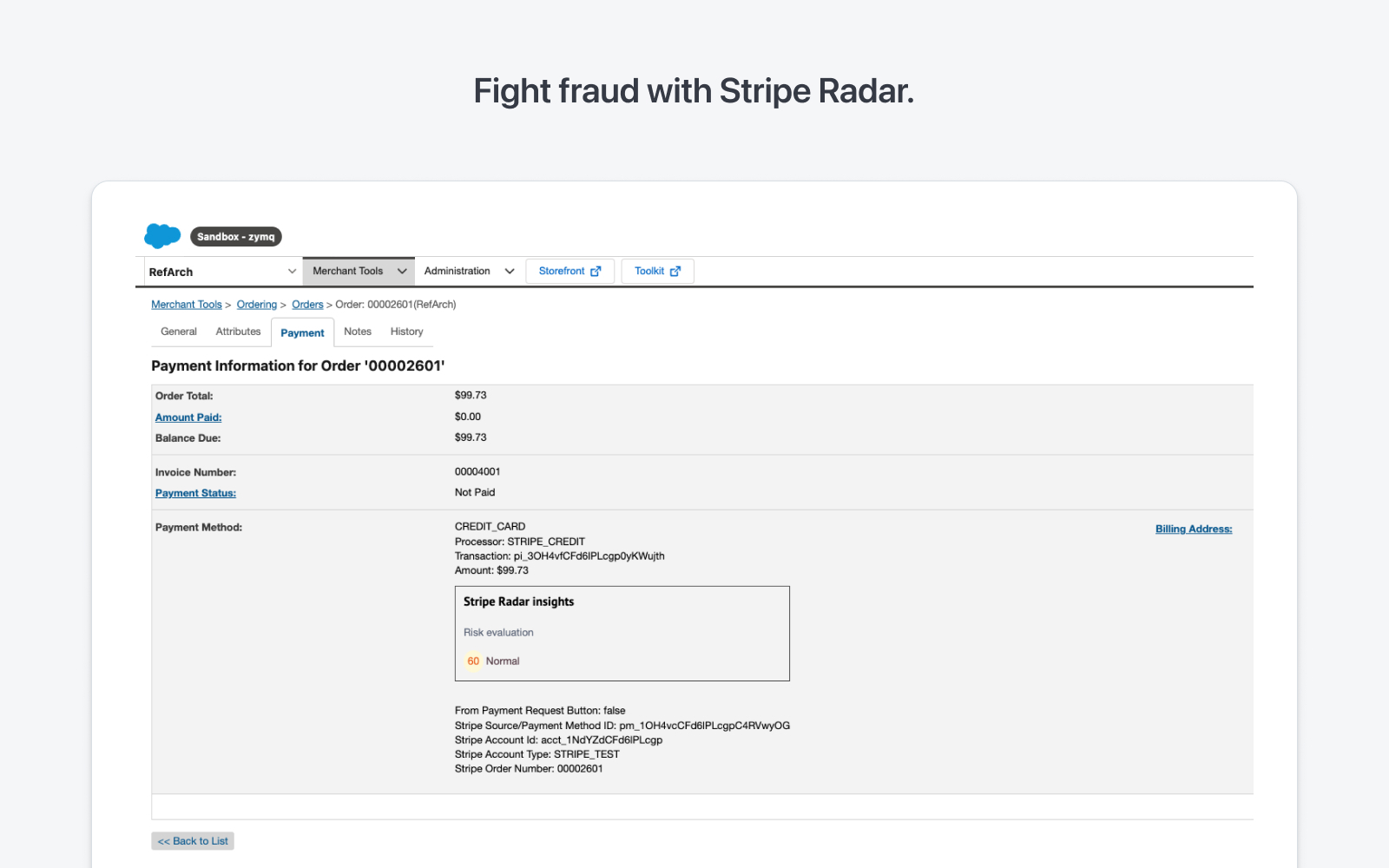Image resolution: width=1389 pixels, height=868 pixels.
Task: Open the Notes tab
Action: [357, 331]
